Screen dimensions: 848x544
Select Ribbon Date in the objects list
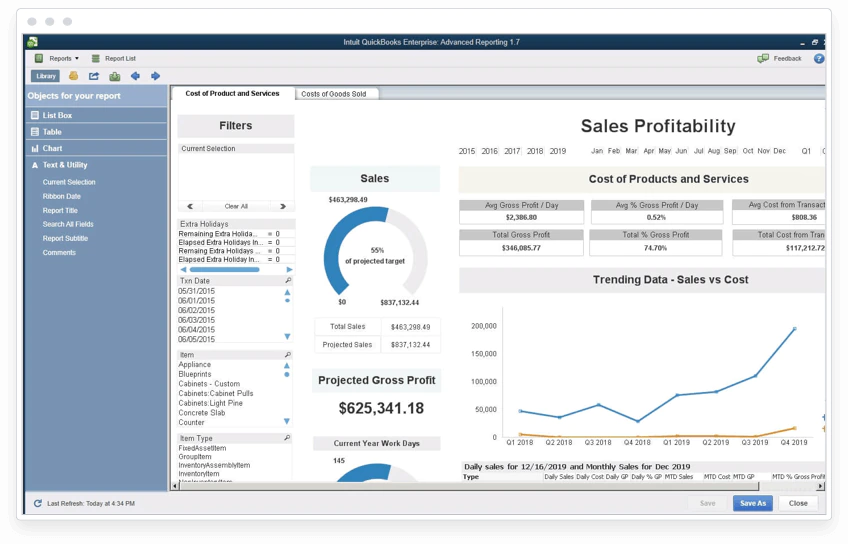pyautogui.click(x=62, y=196)
